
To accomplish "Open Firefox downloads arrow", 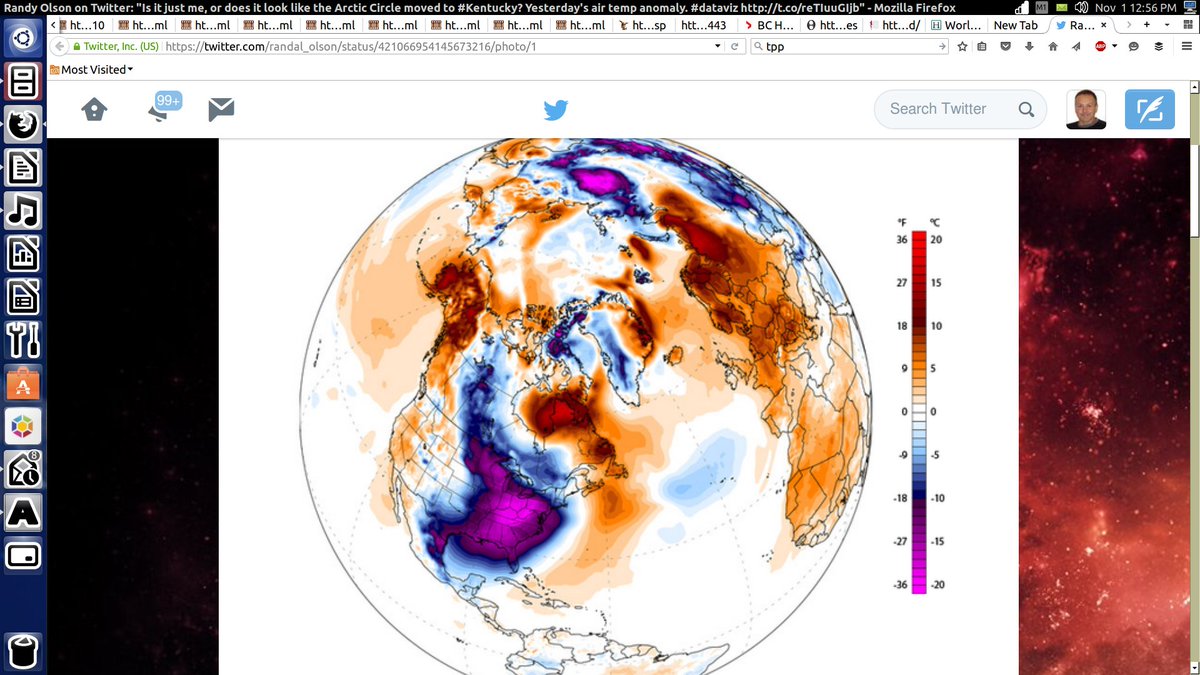I will click(x=1028, y=47).
